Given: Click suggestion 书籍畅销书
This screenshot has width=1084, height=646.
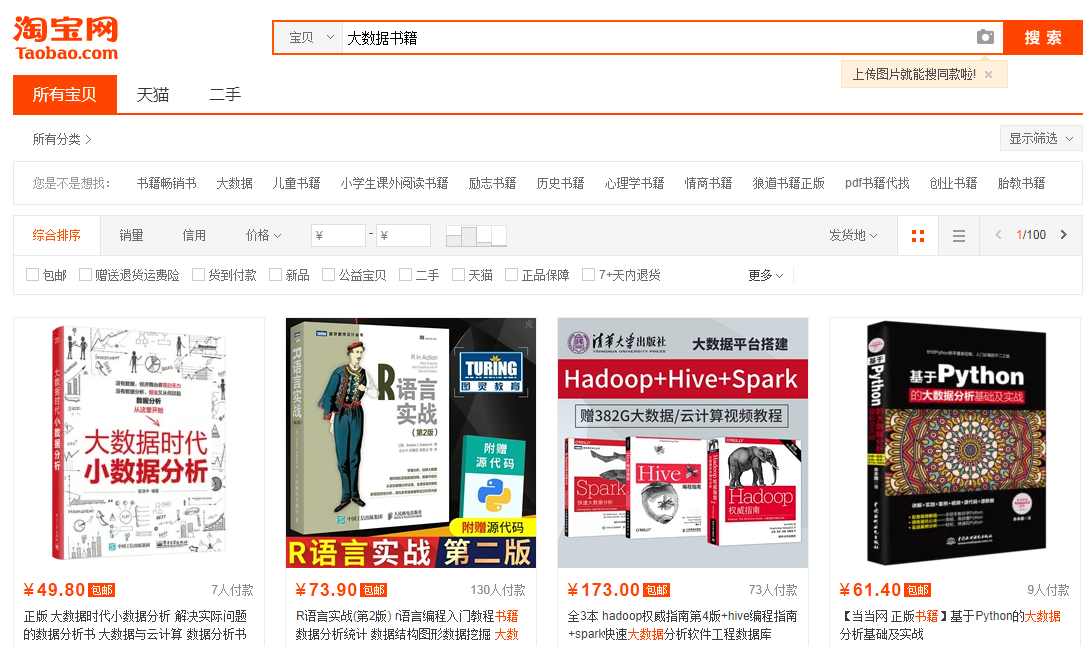Looking at the screenshot, I should point(167,183).
